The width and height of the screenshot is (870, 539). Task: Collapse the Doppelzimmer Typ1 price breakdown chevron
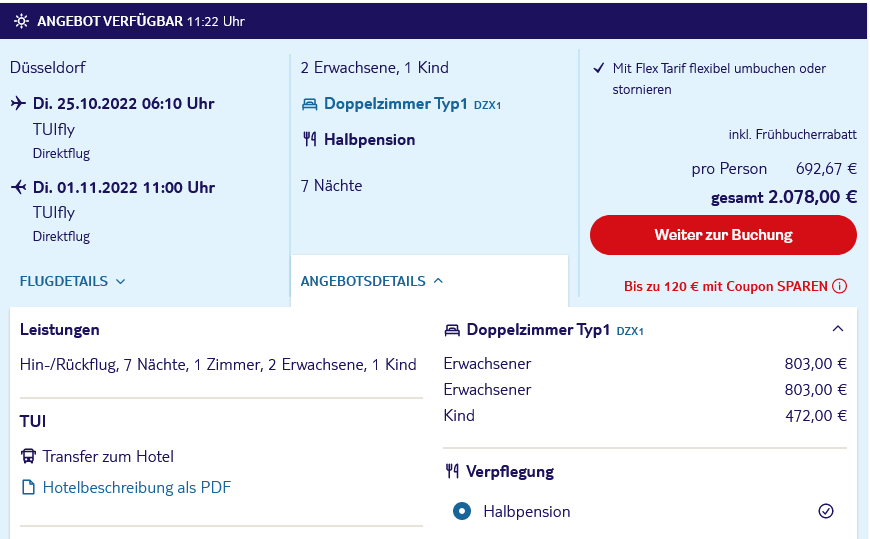coord(838,329)
